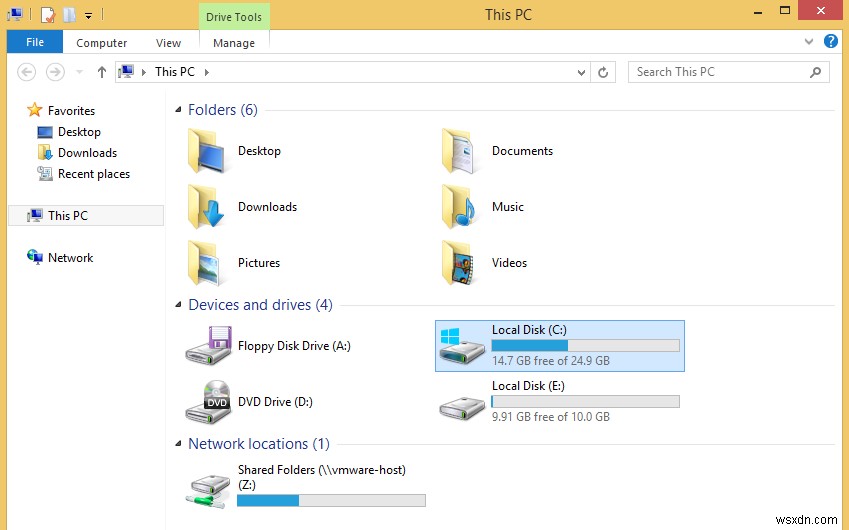The image size is (849, 530).
Task: Click the Documents folder label
Action: (522, 151)
